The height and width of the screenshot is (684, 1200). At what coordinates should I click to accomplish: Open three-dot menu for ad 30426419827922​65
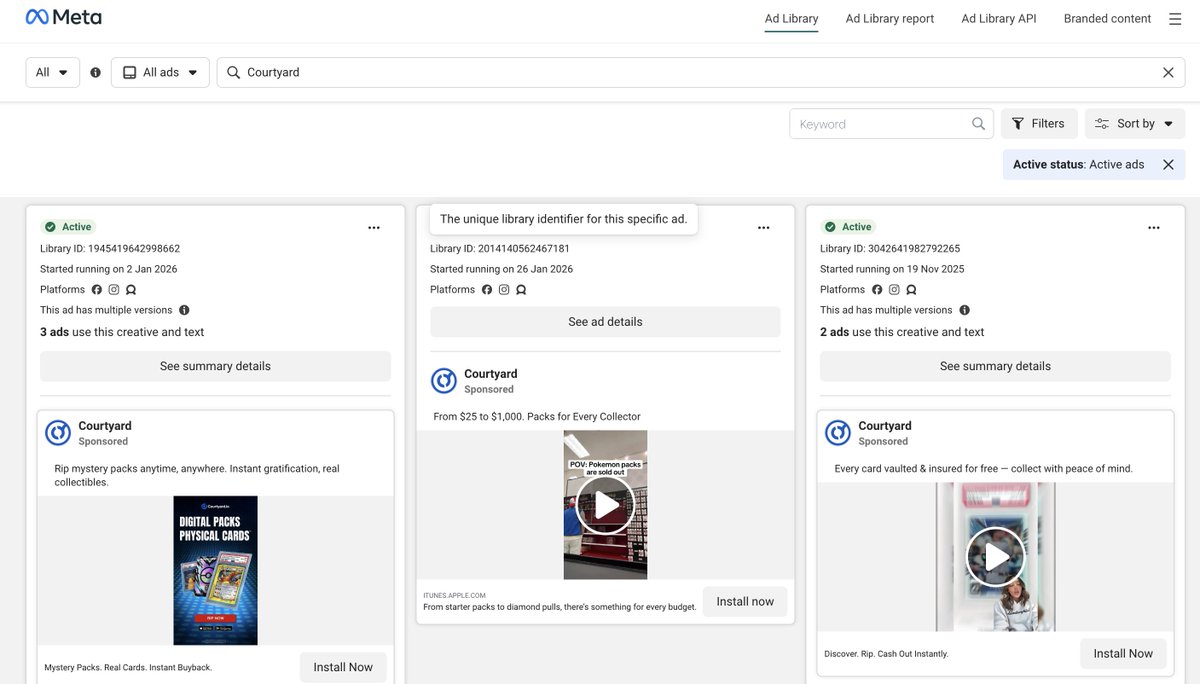tap(1154, 227)
